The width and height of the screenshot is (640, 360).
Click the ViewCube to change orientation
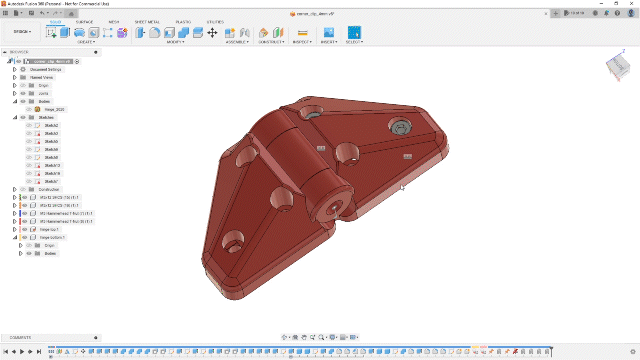tap(618, 66)
